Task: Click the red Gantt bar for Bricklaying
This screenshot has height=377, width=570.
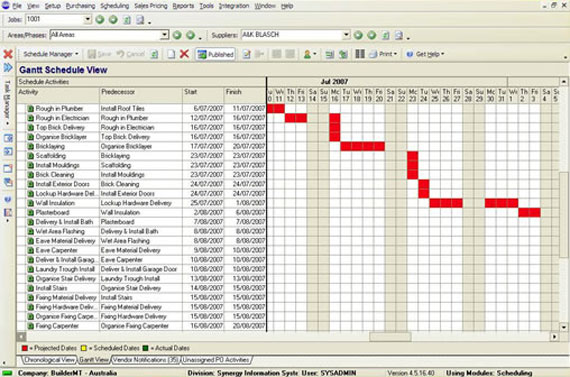Action: [x=362, y=146]
